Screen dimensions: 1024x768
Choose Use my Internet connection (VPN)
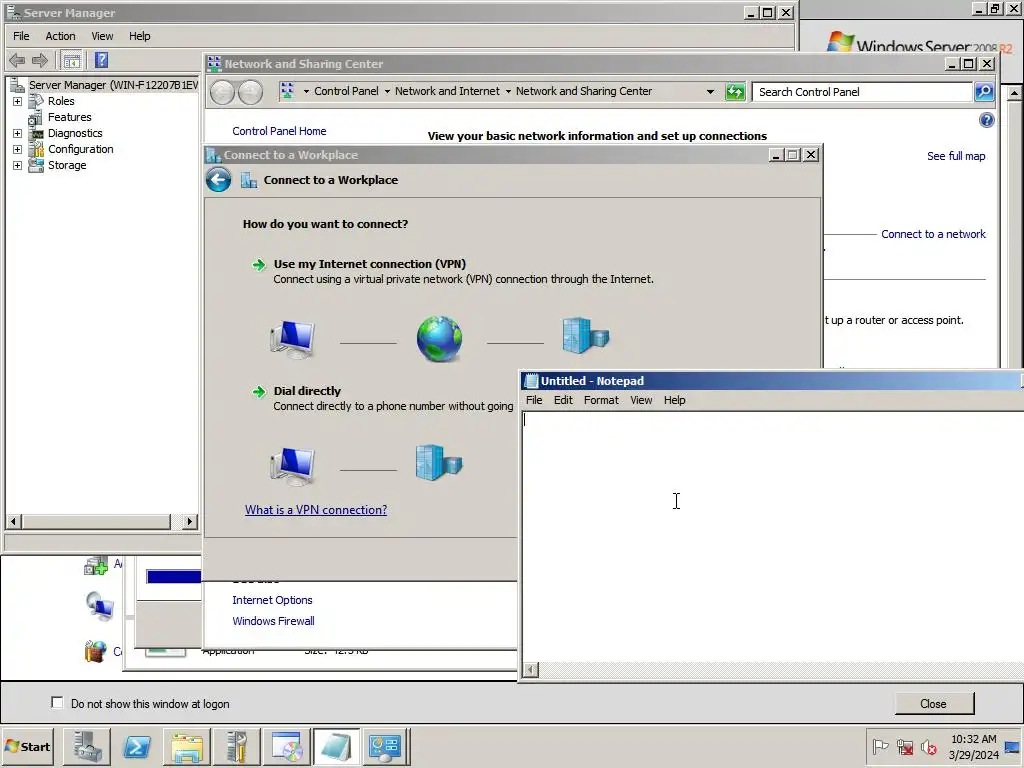point(370,264)
